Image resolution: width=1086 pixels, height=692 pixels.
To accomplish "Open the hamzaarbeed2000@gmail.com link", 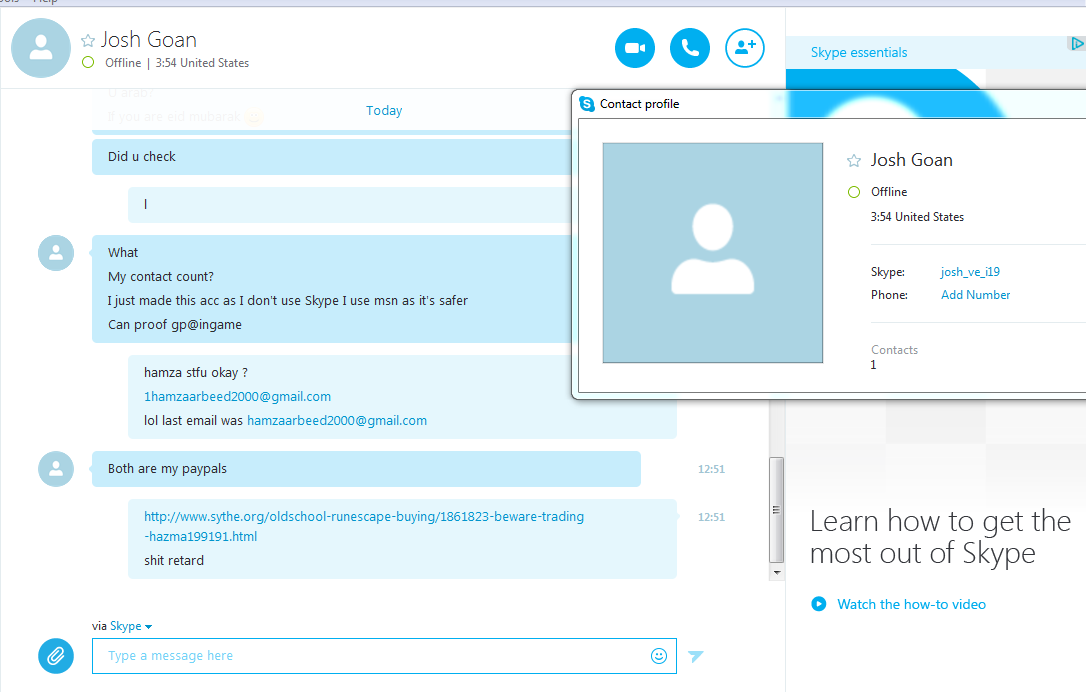I will coord(337,420).
